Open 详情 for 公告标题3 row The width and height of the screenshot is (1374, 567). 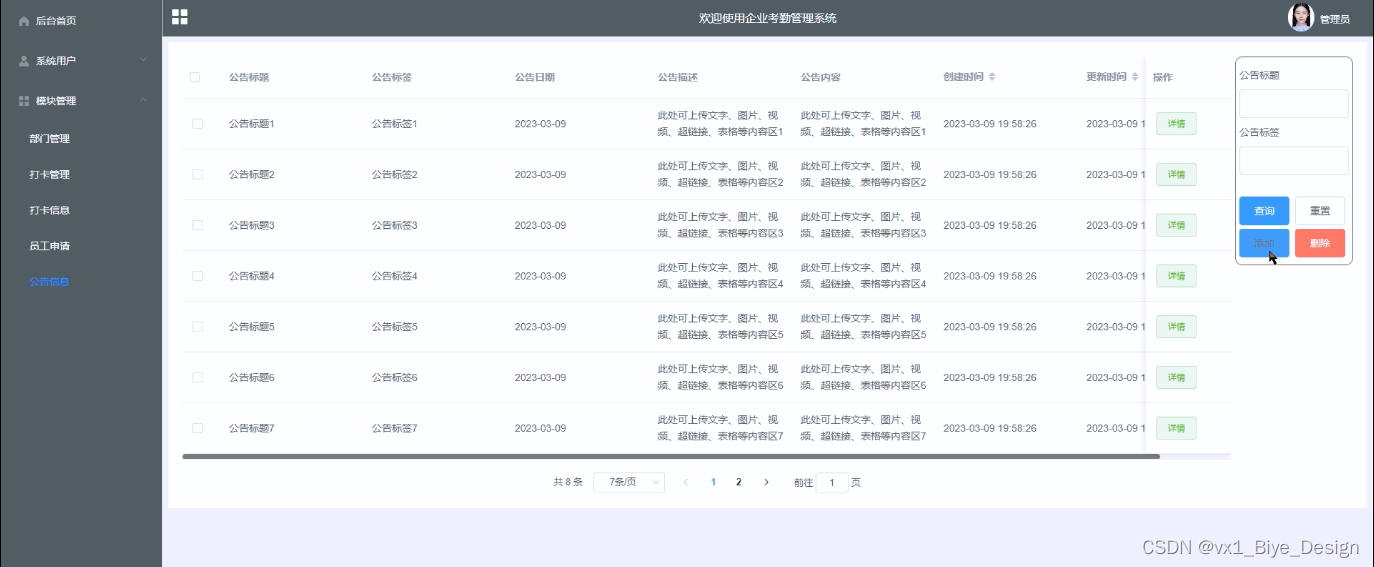[x=1176, y=225]
